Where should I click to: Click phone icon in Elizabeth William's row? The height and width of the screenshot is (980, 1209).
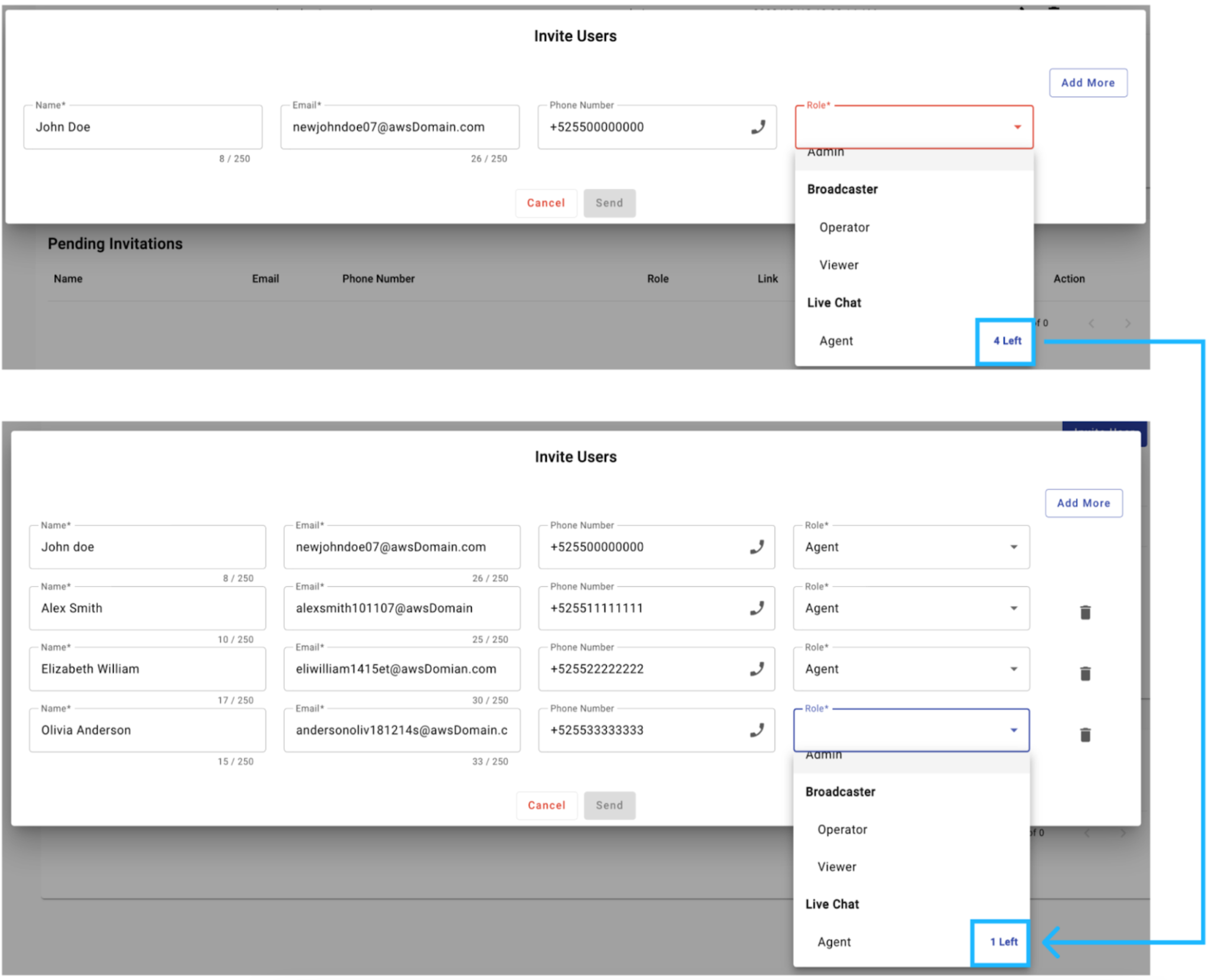click(x=757, y=669)
